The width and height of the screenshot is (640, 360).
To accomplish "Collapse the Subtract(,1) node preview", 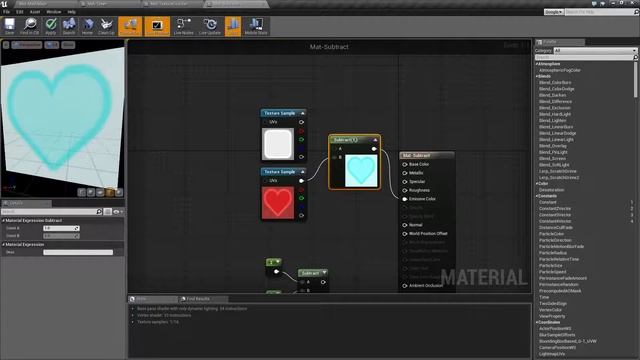I will pos(375,140).
